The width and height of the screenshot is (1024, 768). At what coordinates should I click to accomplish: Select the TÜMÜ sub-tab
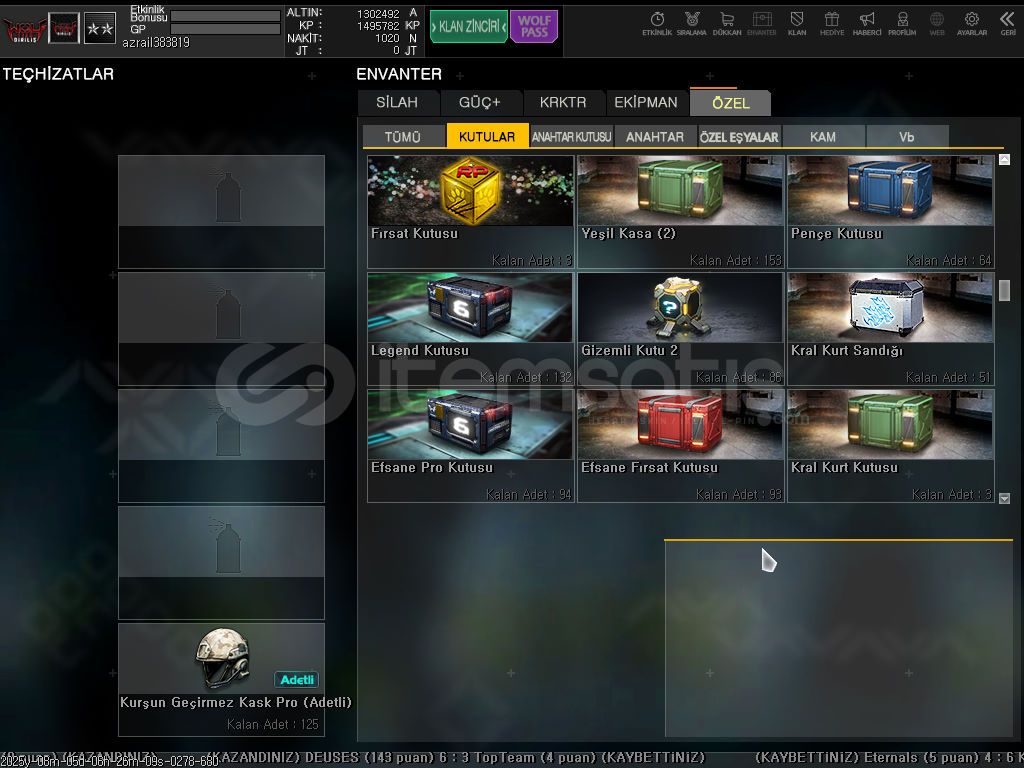[x=403, y=136]
